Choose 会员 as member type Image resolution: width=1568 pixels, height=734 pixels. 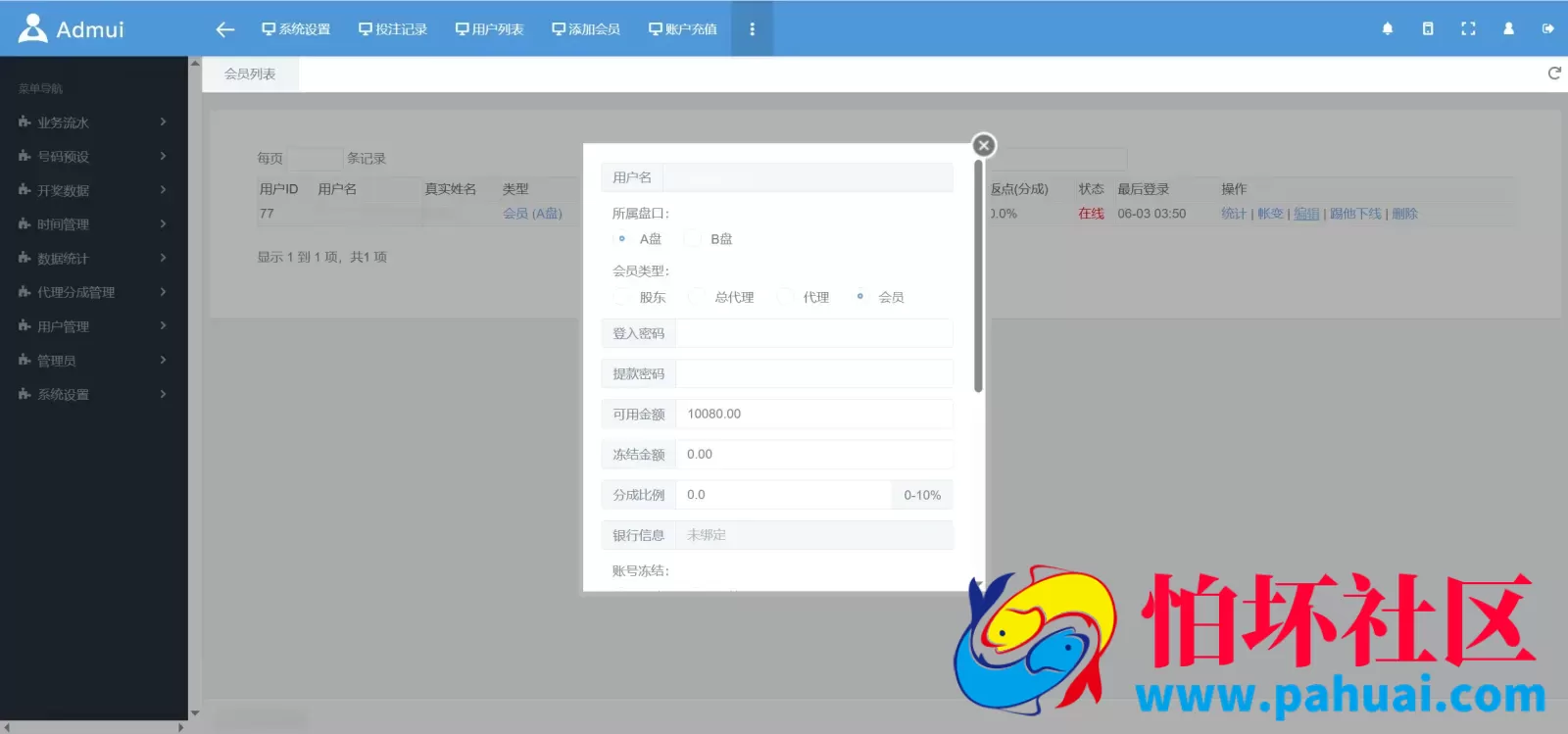tap(859, 296)
